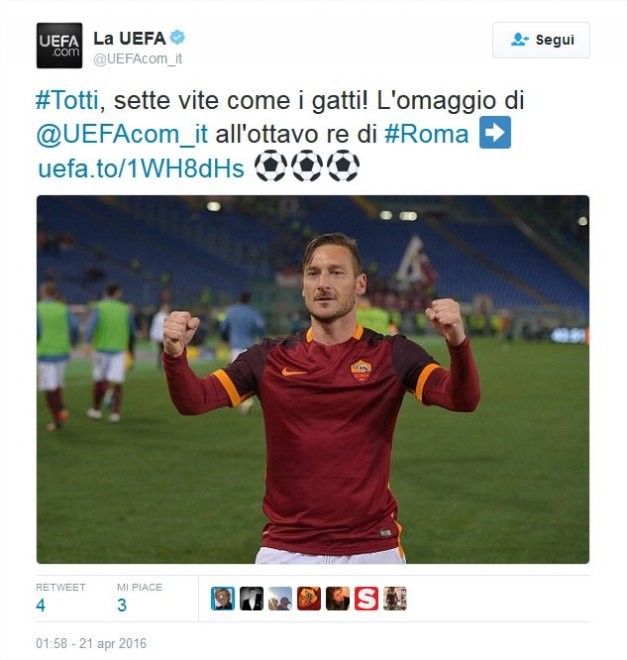Open the 01:58 - 21 apr 2016 timestamp
Image resolution: width=627 pixels, height=660 pixels.
(x=91, y=643)
